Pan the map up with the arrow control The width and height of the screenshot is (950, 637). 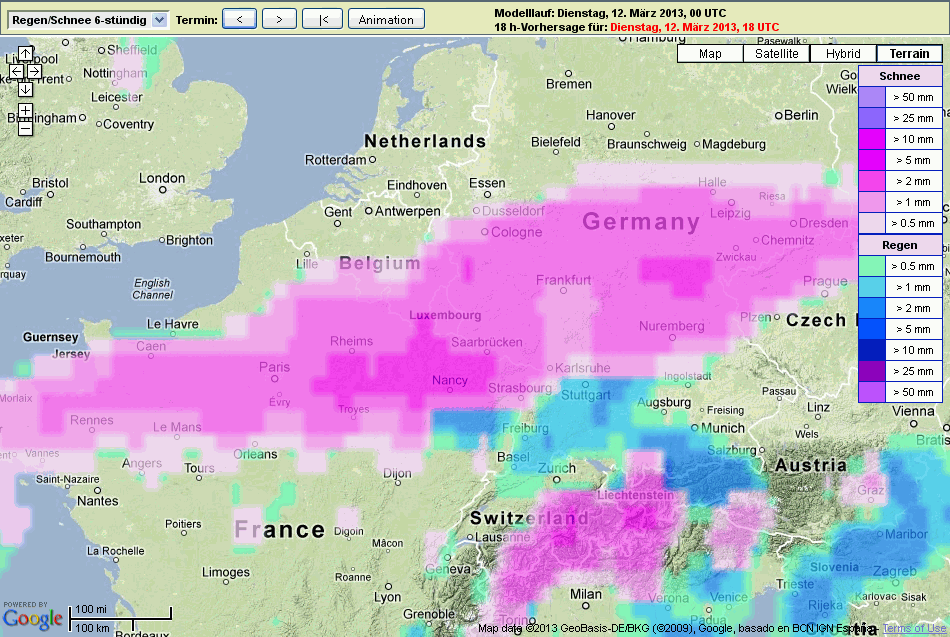point(25,53)
